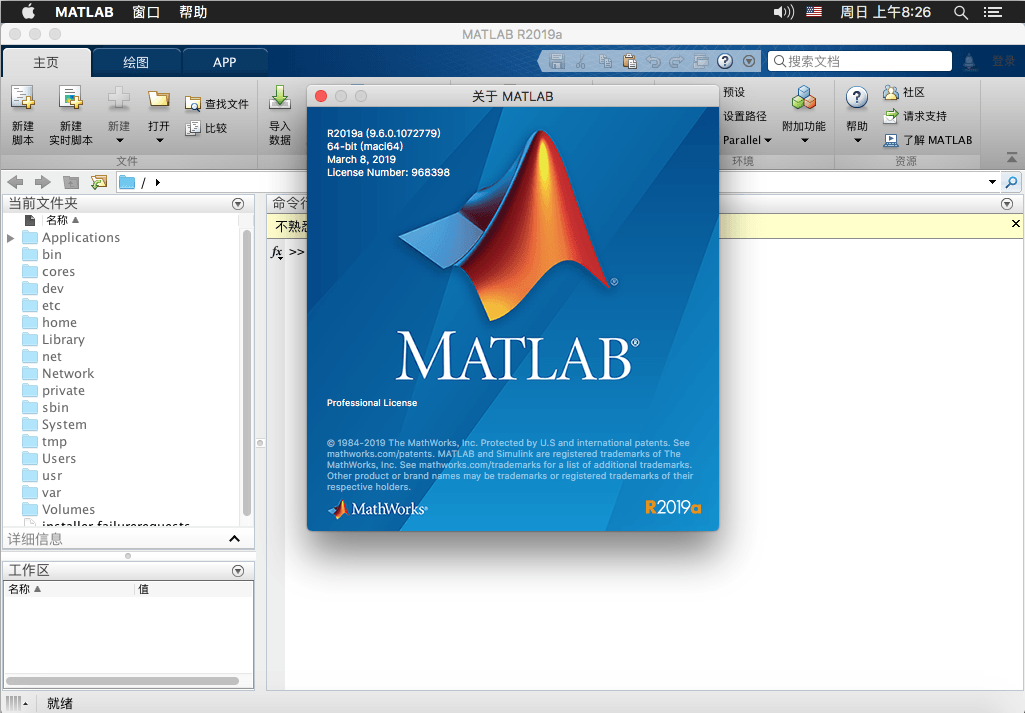Open Community (社区) link
Image resolution: width=1025 pixels, height=713 pixels.
(x=904, y=92)
